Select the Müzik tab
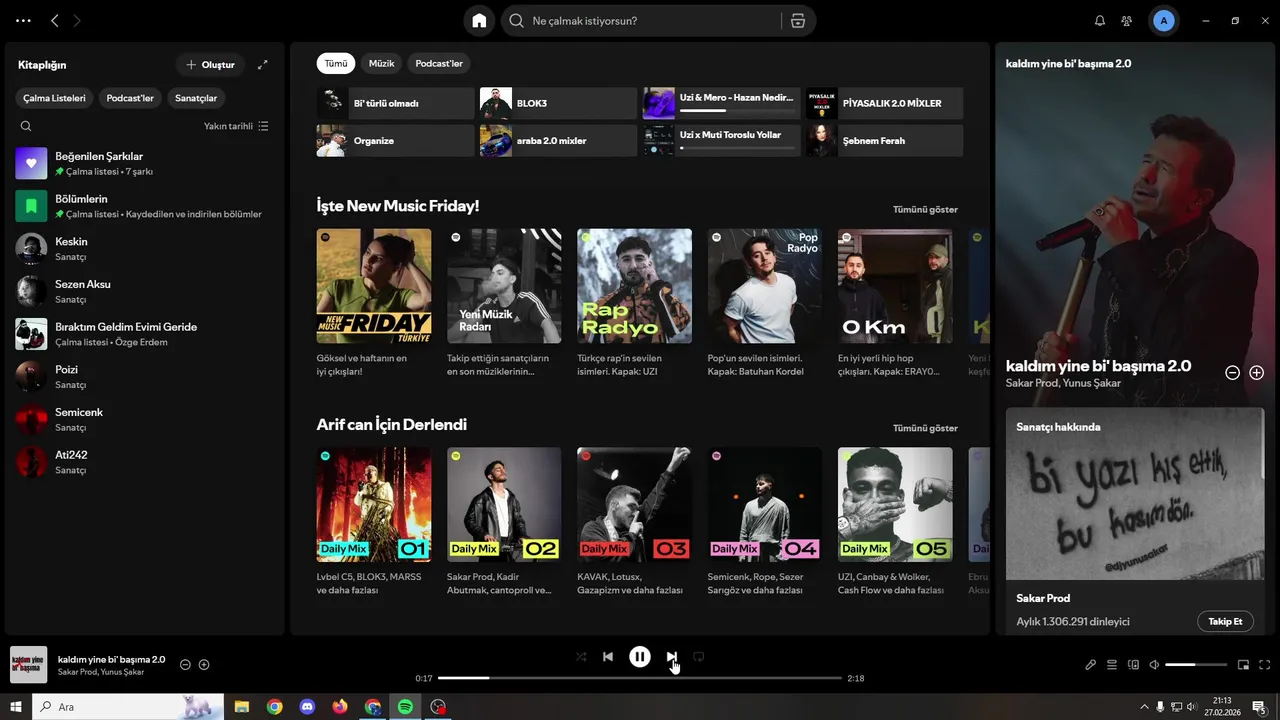 tap(382, 63)
